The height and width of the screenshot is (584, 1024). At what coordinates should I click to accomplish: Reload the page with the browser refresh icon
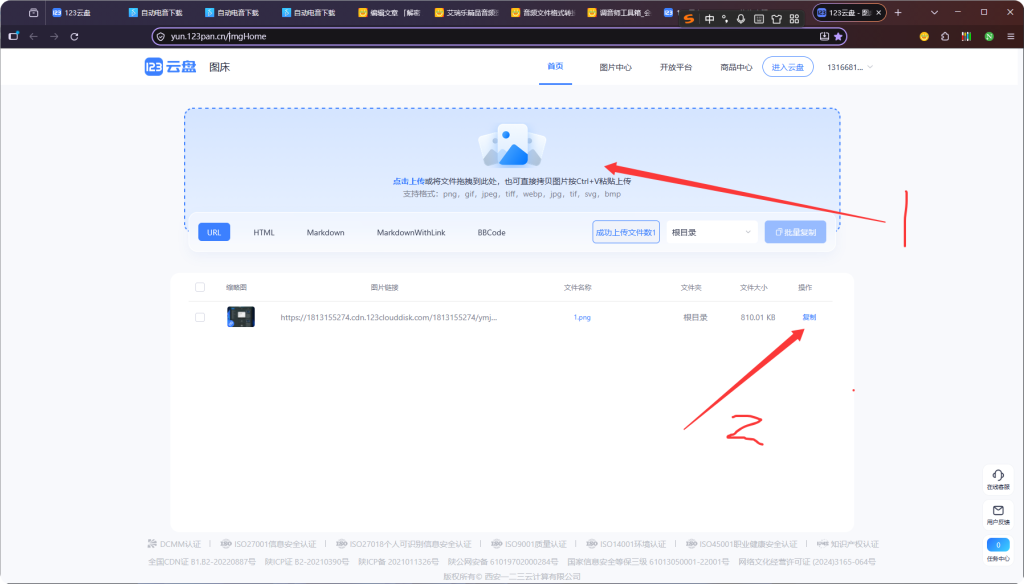pyautogui.click(x=74, y=37)
